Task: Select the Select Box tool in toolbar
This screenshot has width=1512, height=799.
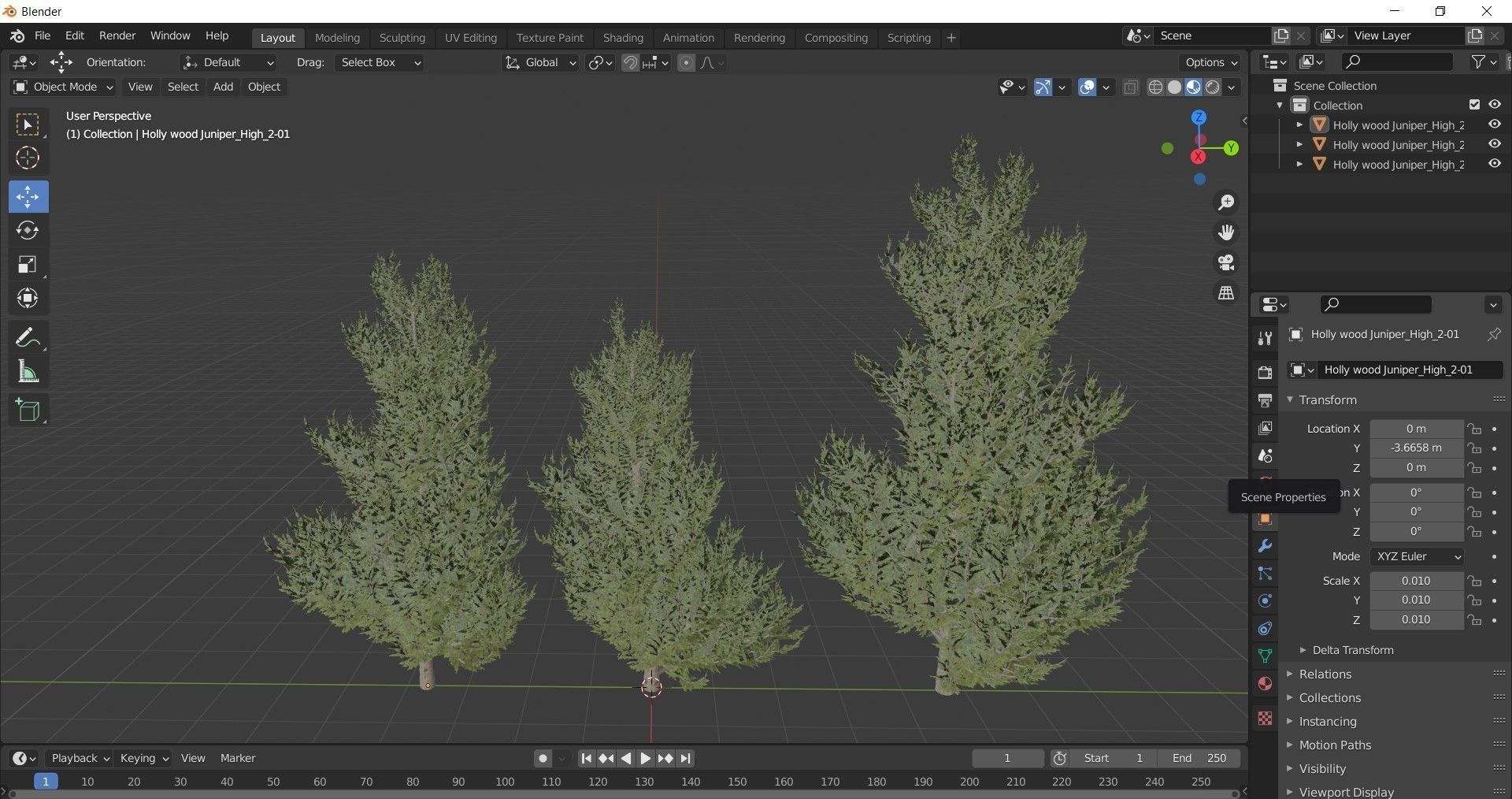Action: 28,124
